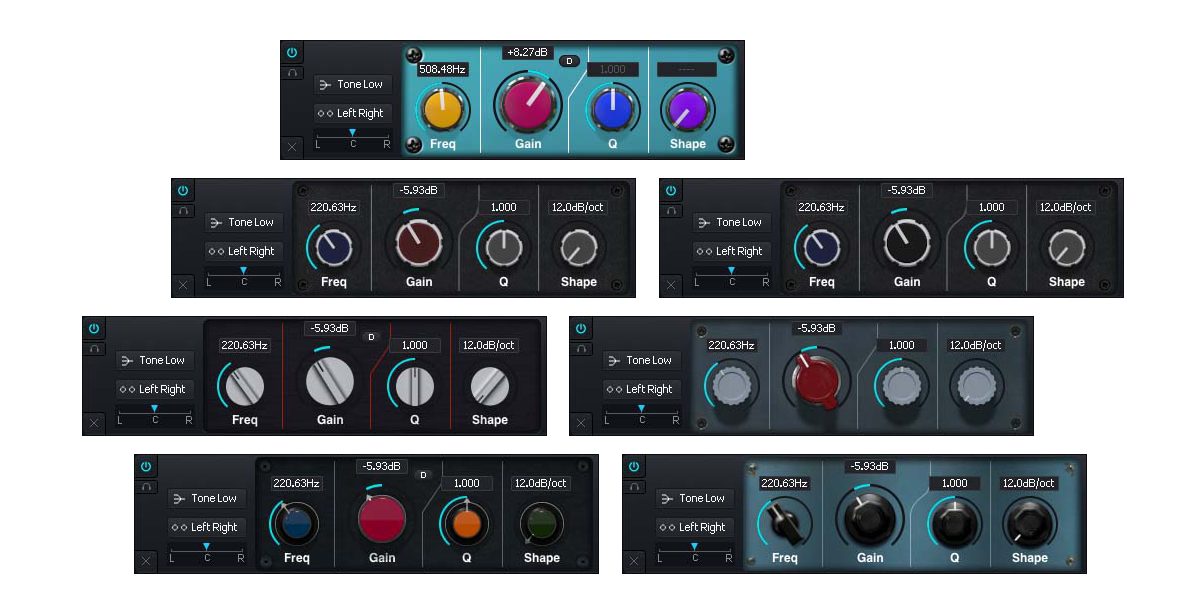Enable the D button beside +8.27dB gain
Screen dimensions: 1204x614
570,61
